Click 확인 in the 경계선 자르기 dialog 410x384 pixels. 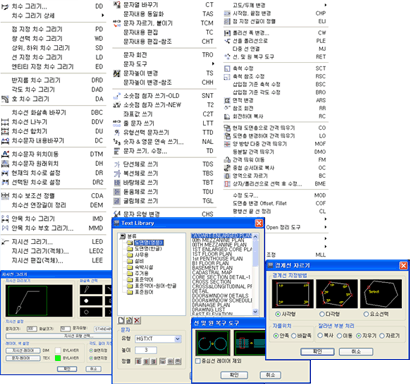(317, 352)
